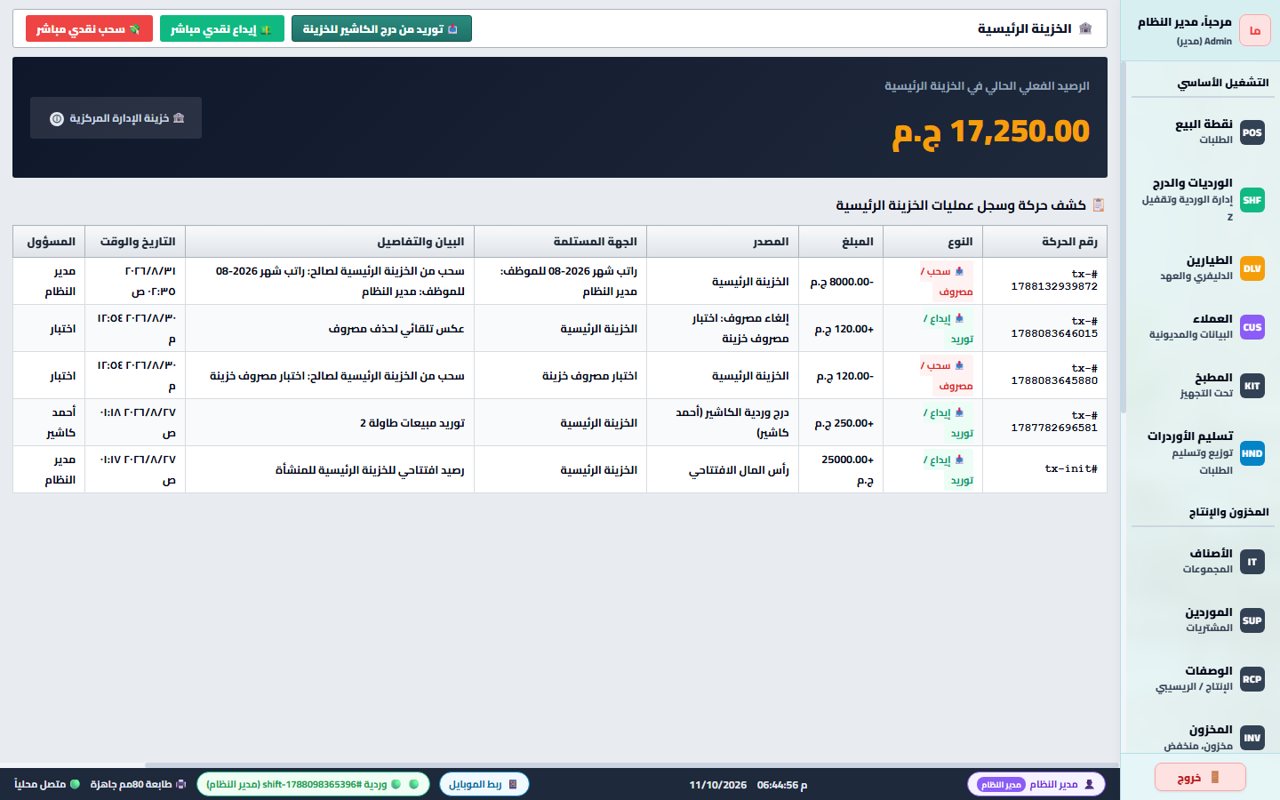Screen dimensions: 1280x800
Task: Click the balance figure 17,250.00 ج.م
Action: pos(990,132)
